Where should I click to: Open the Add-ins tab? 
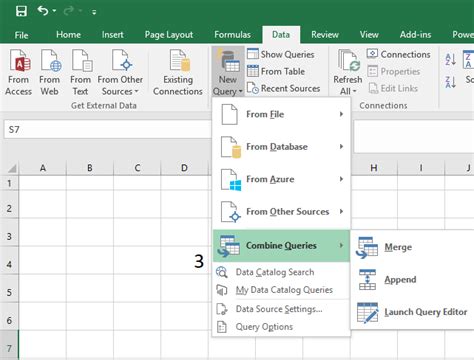point(415,35)
